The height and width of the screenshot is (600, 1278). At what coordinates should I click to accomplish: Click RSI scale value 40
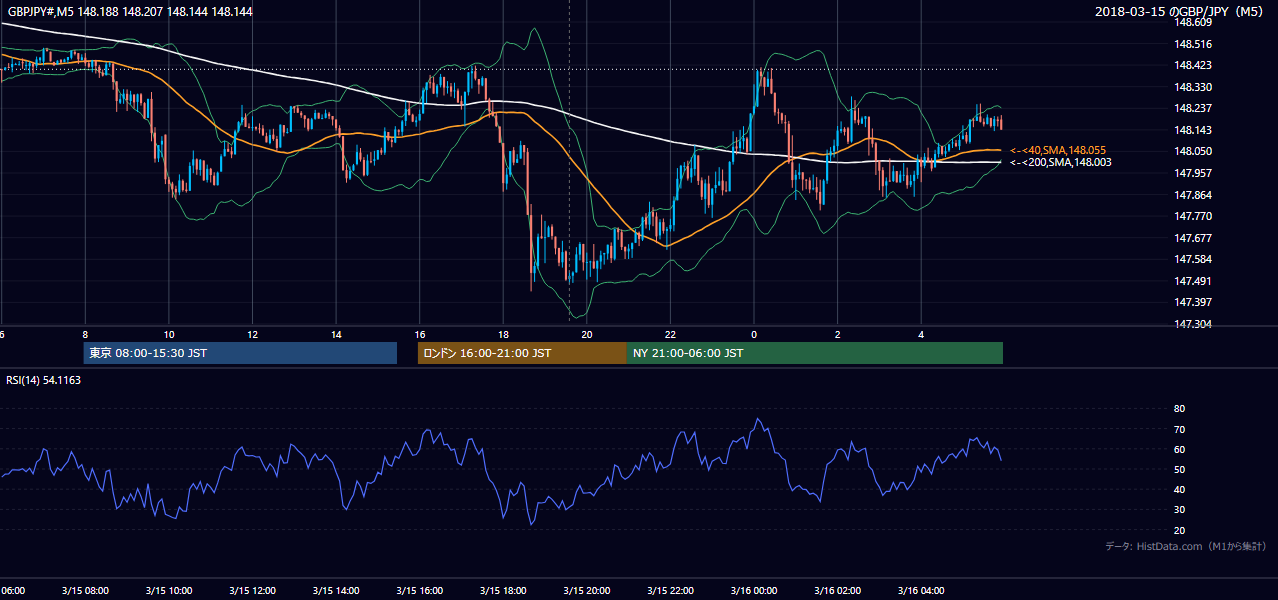[x=1179, y=490]
